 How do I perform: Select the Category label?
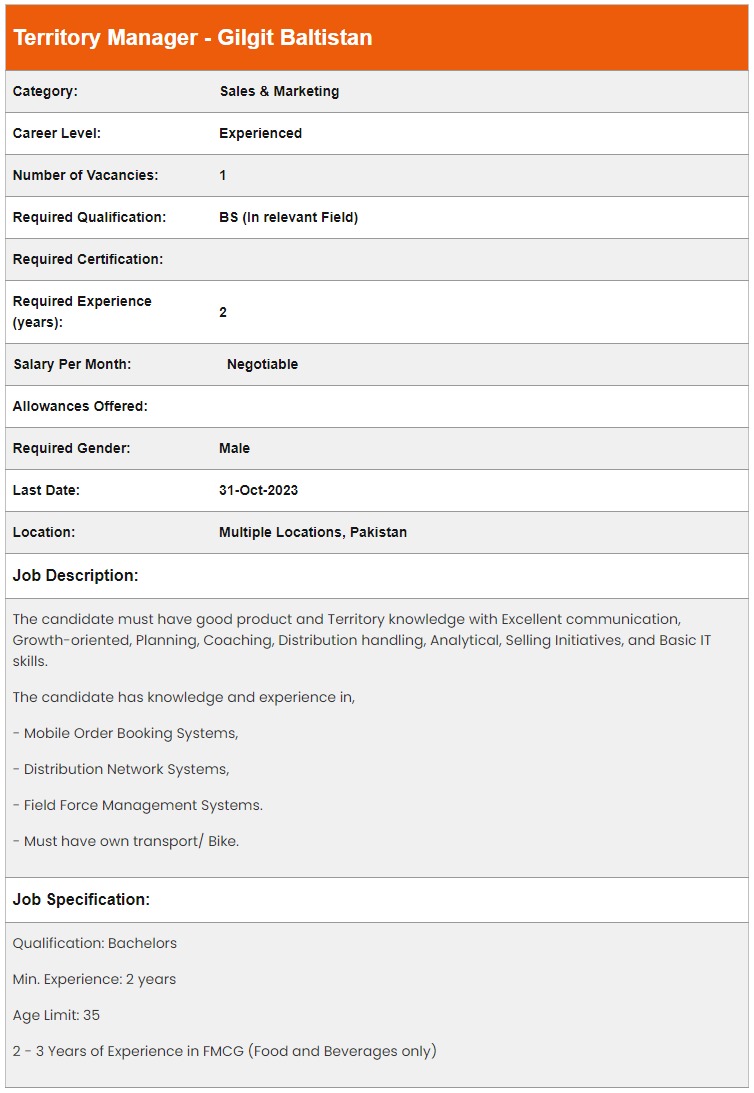[45, 91]
